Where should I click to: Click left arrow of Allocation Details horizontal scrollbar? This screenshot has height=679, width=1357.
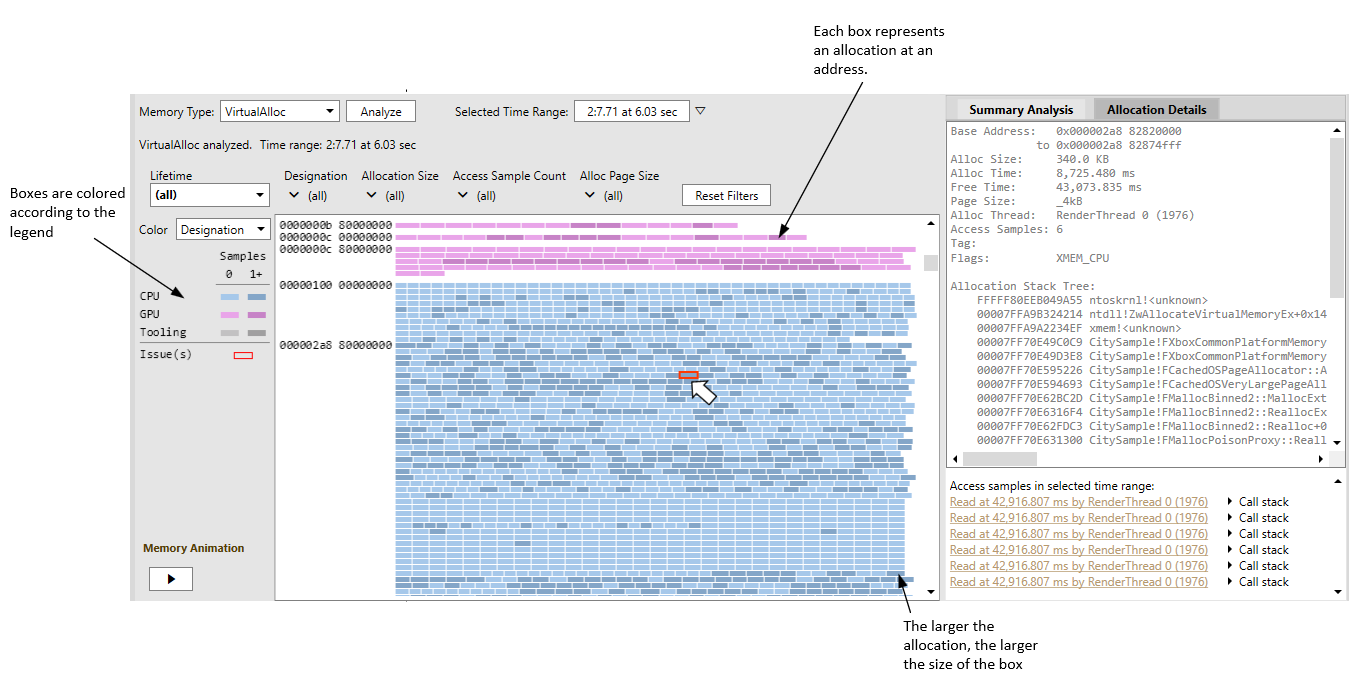tap(955, 459)
